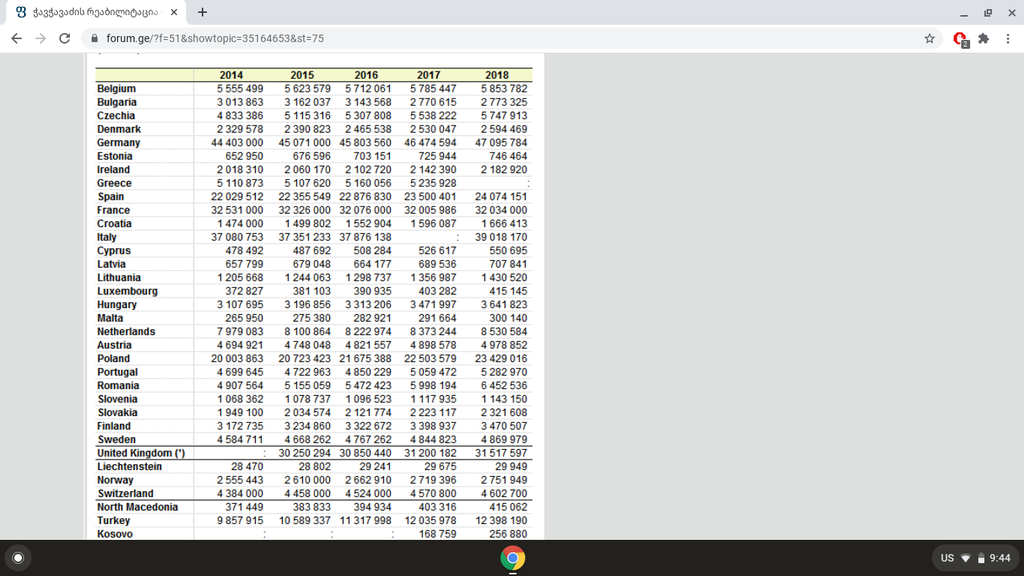The width and height of the screenshot is (1024, 576).
Task: Open a new browser tab
Action: [x=202, y=12]
